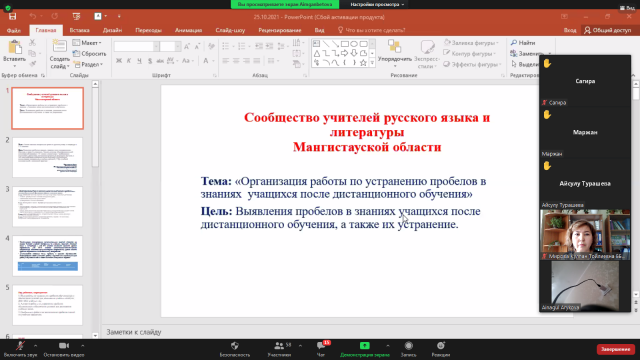Decrease font size with the smaller A icon
Image resolution: width=640 pixels, height=360 pixels.
point(198,47)
